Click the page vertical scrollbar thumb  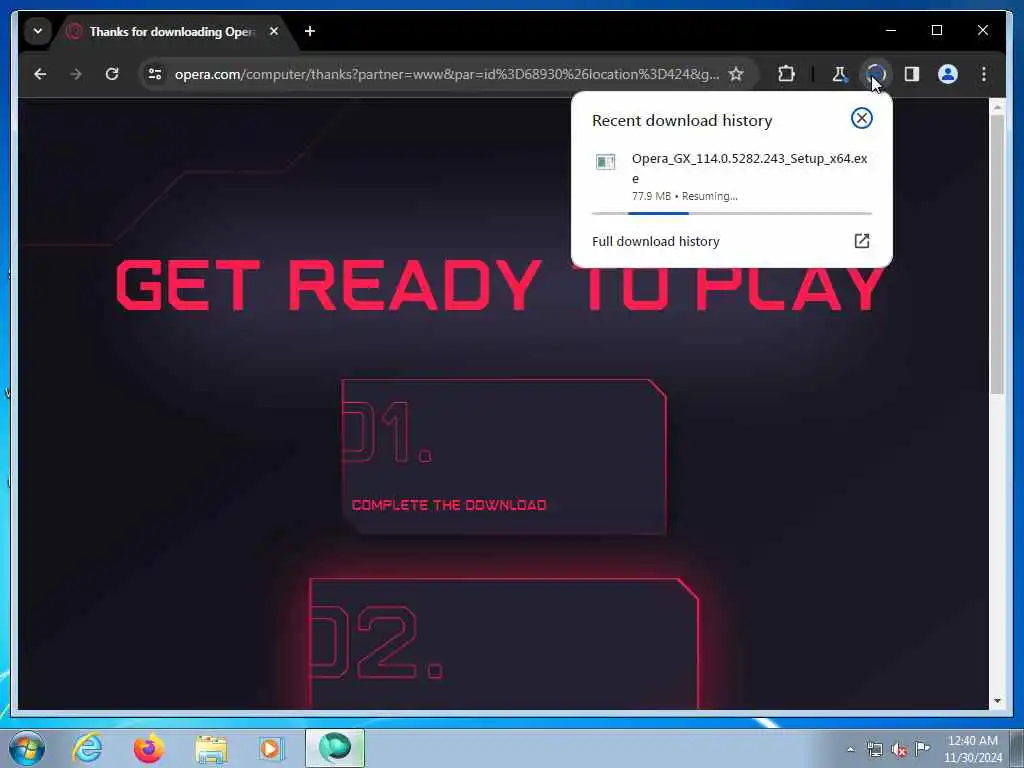pos(997,253)
